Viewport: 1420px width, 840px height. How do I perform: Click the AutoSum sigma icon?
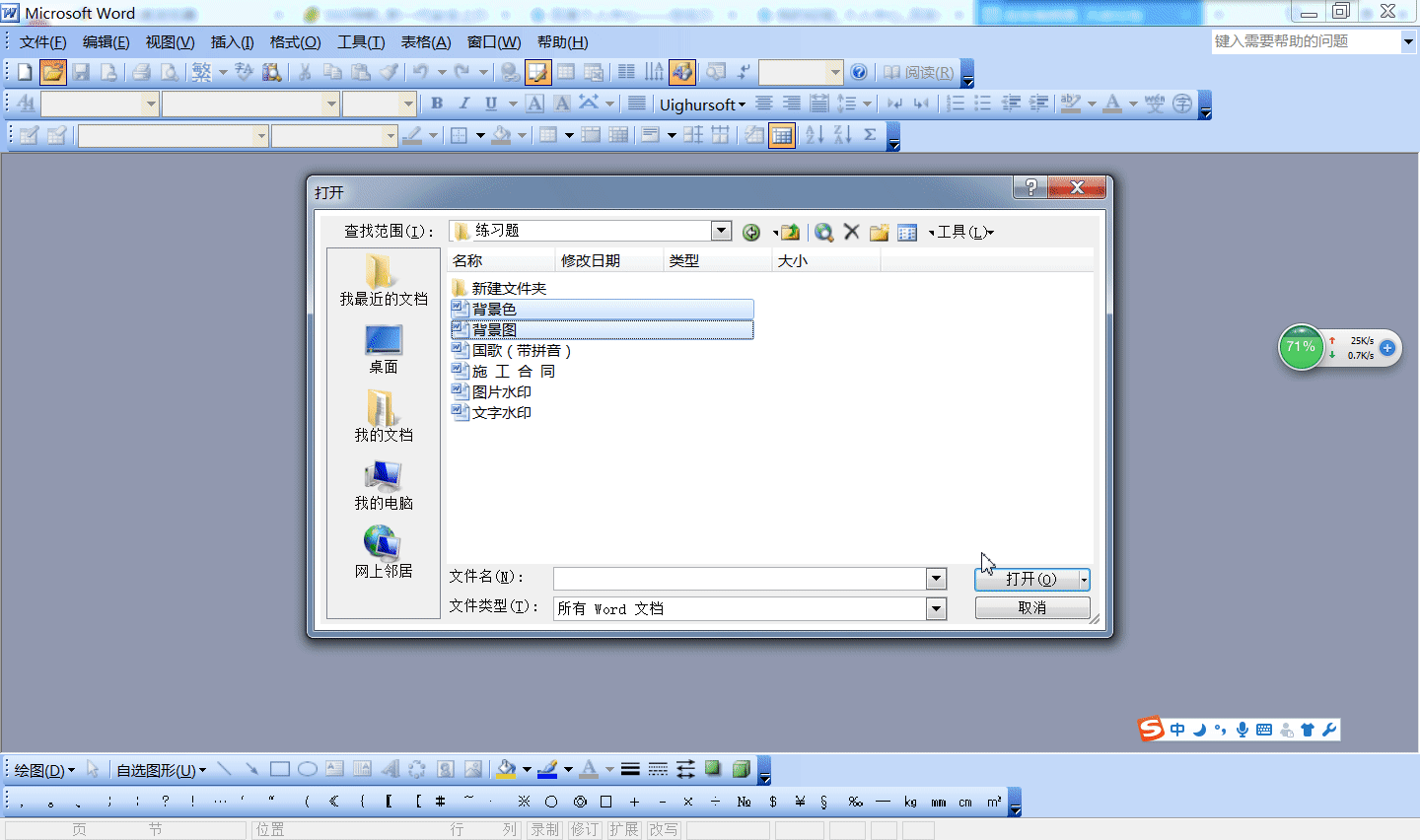click(870, 135)
